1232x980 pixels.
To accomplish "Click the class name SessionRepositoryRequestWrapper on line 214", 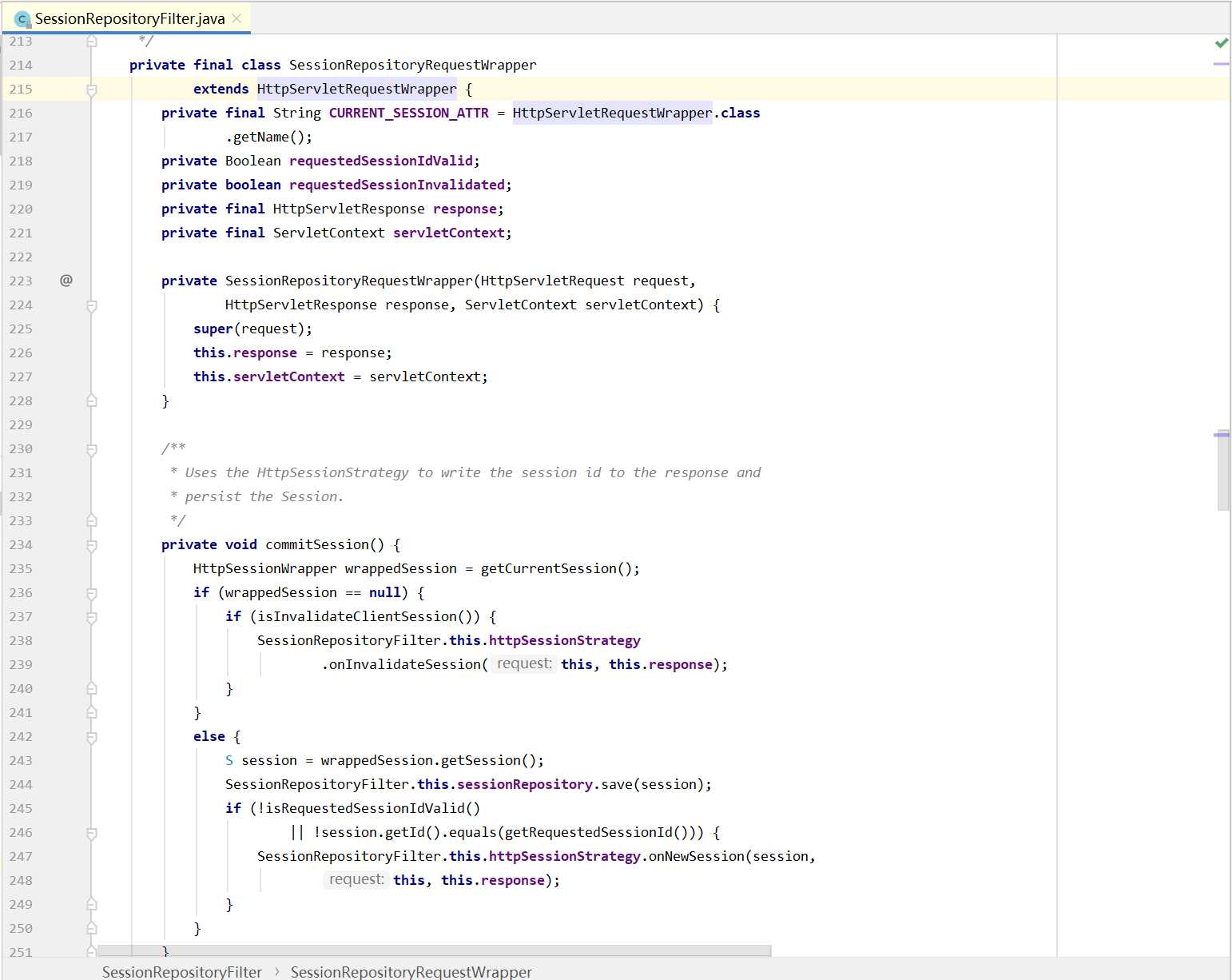I will point(412,65).
